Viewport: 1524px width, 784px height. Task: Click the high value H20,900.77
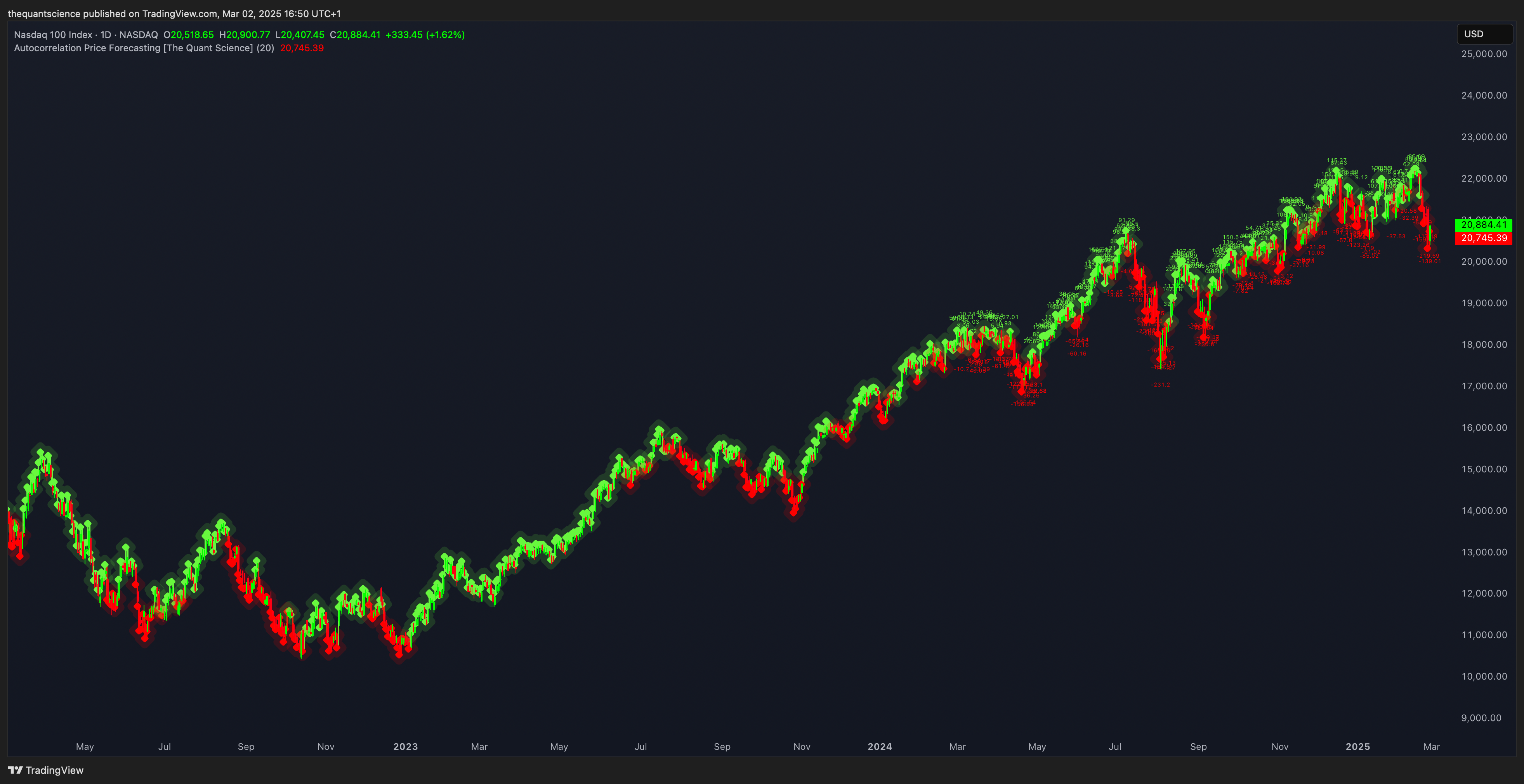[244, 35]
